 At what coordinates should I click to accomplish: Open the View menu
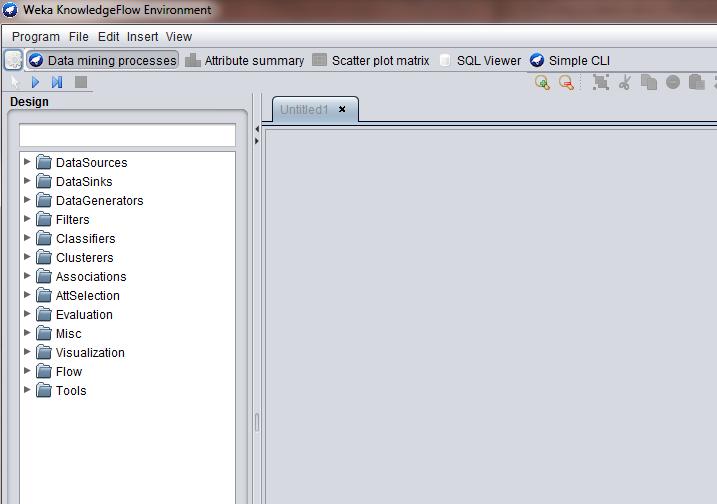click(179, 37)
